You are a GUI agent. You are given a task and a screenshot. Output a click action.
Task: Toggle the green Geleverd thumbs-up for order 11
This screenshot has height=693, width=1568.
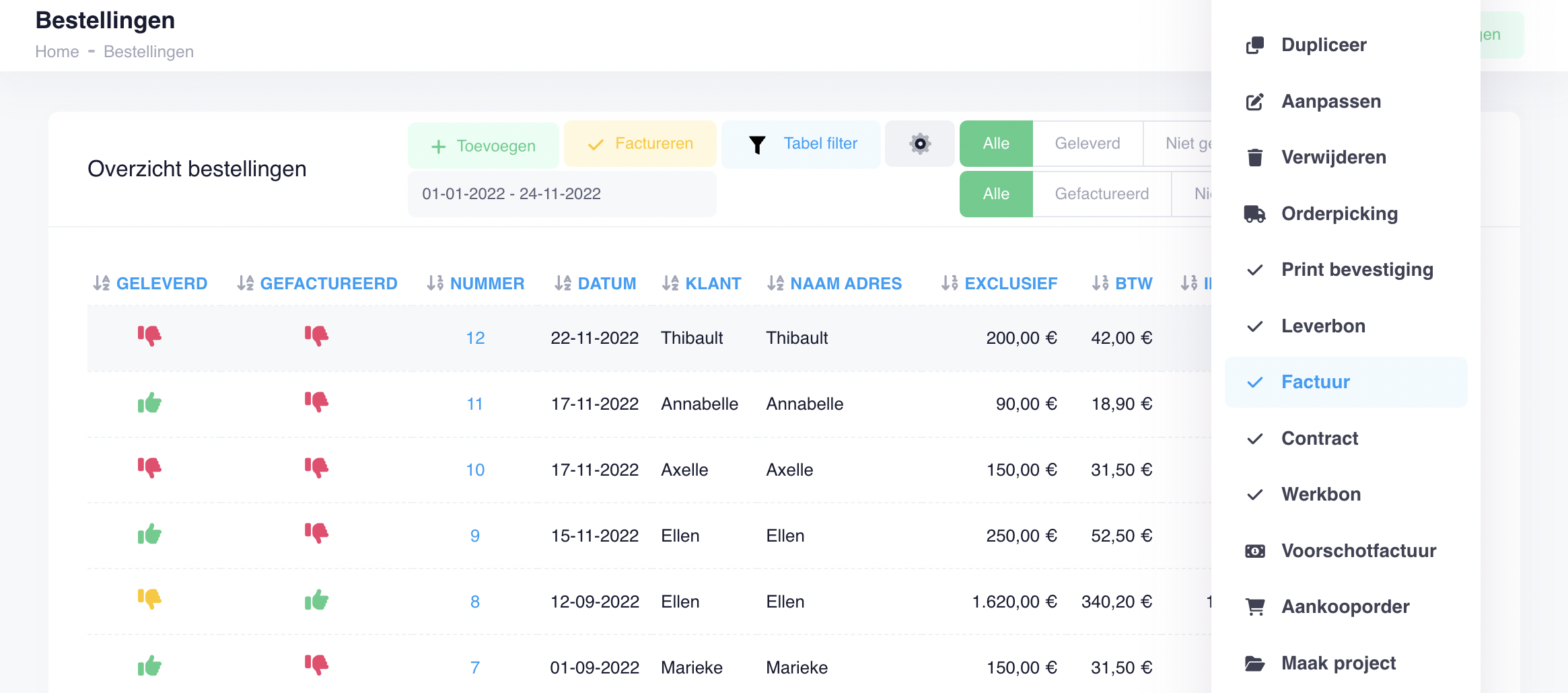point(151,403)
